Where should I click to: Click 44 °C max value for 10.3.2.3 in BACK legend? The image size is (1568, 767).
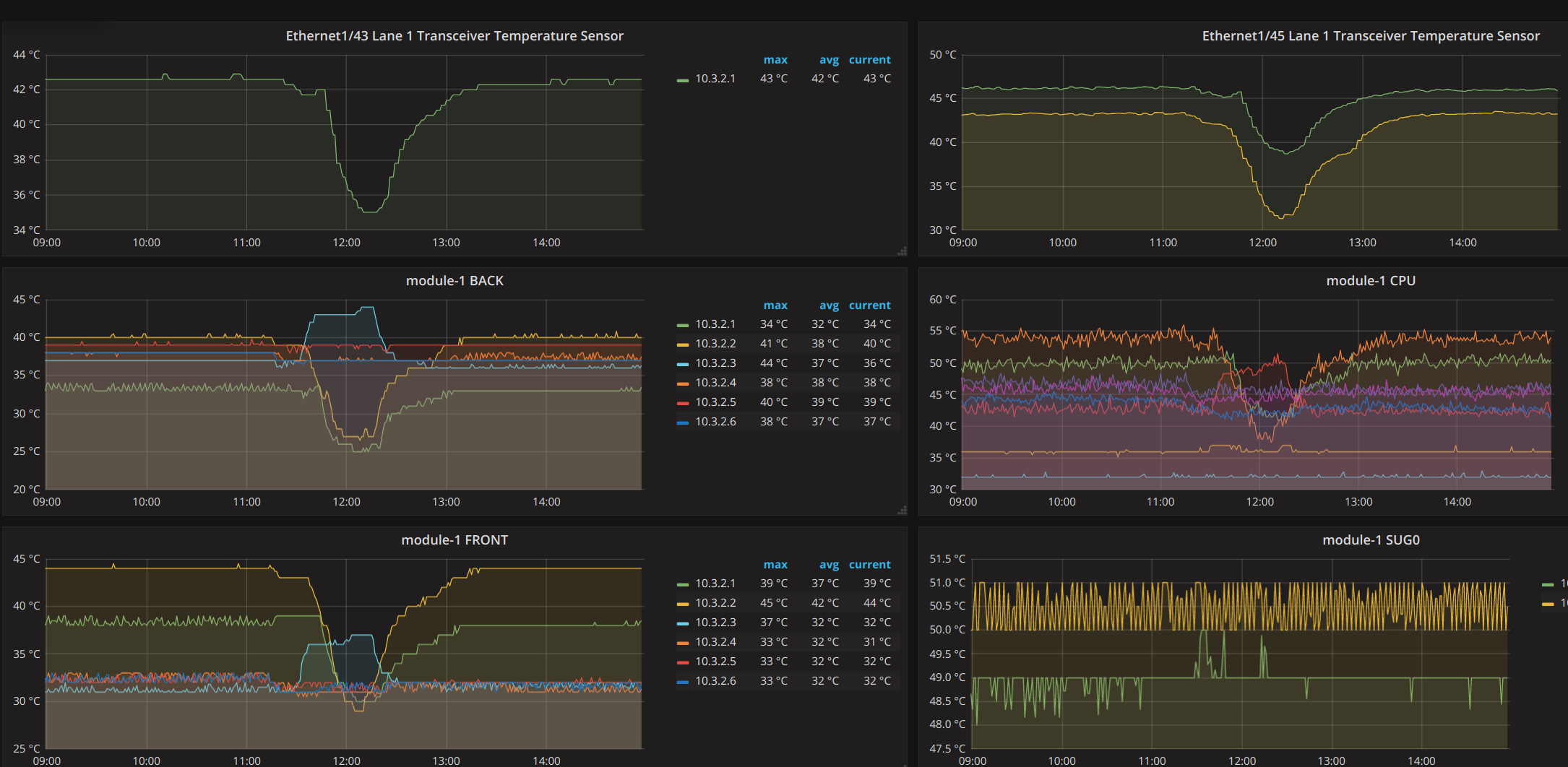(x=774, y=363)
